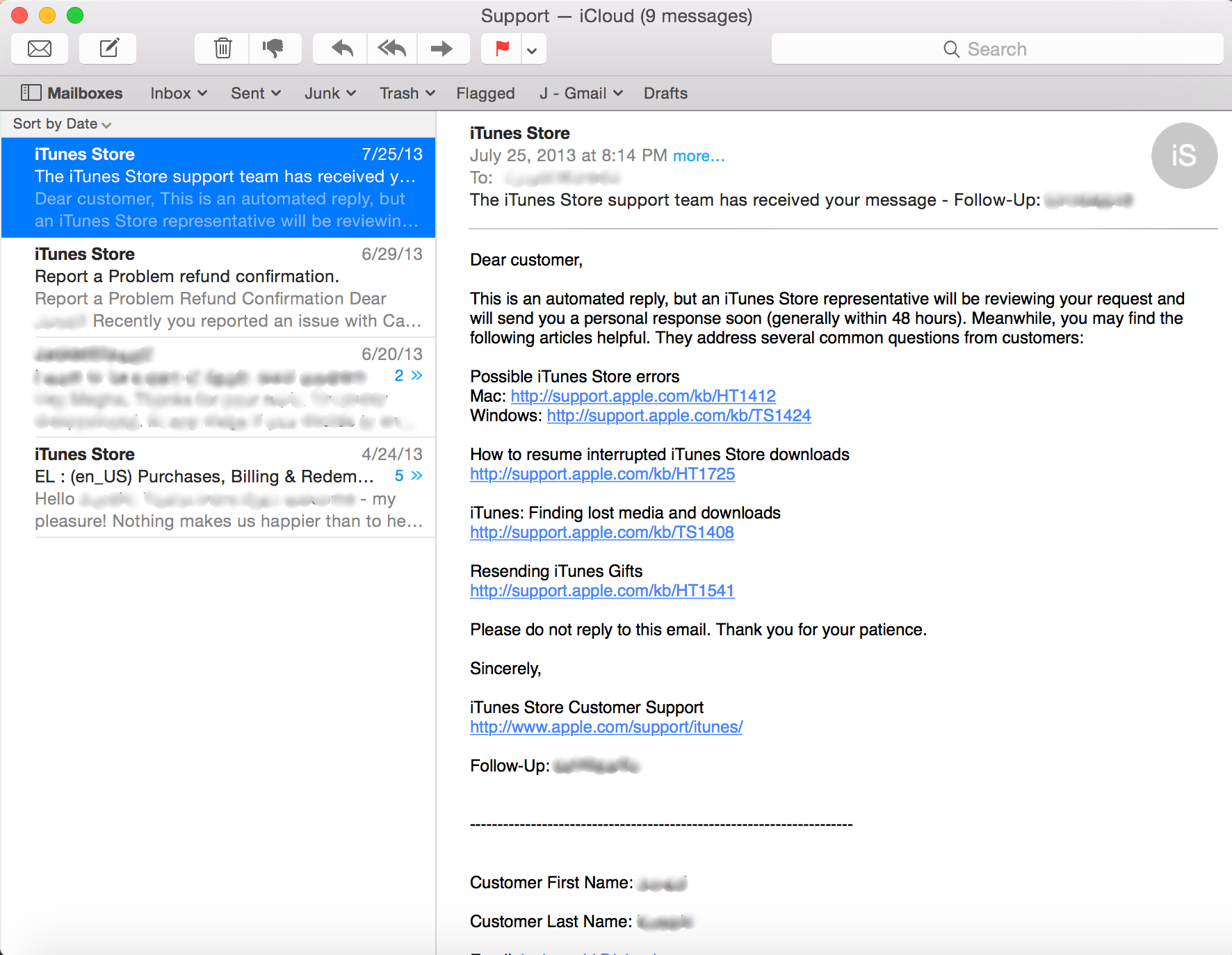This screenshot has height=955, width=1232.
Task: Click the green zoom window button
Action: point(75,15)
